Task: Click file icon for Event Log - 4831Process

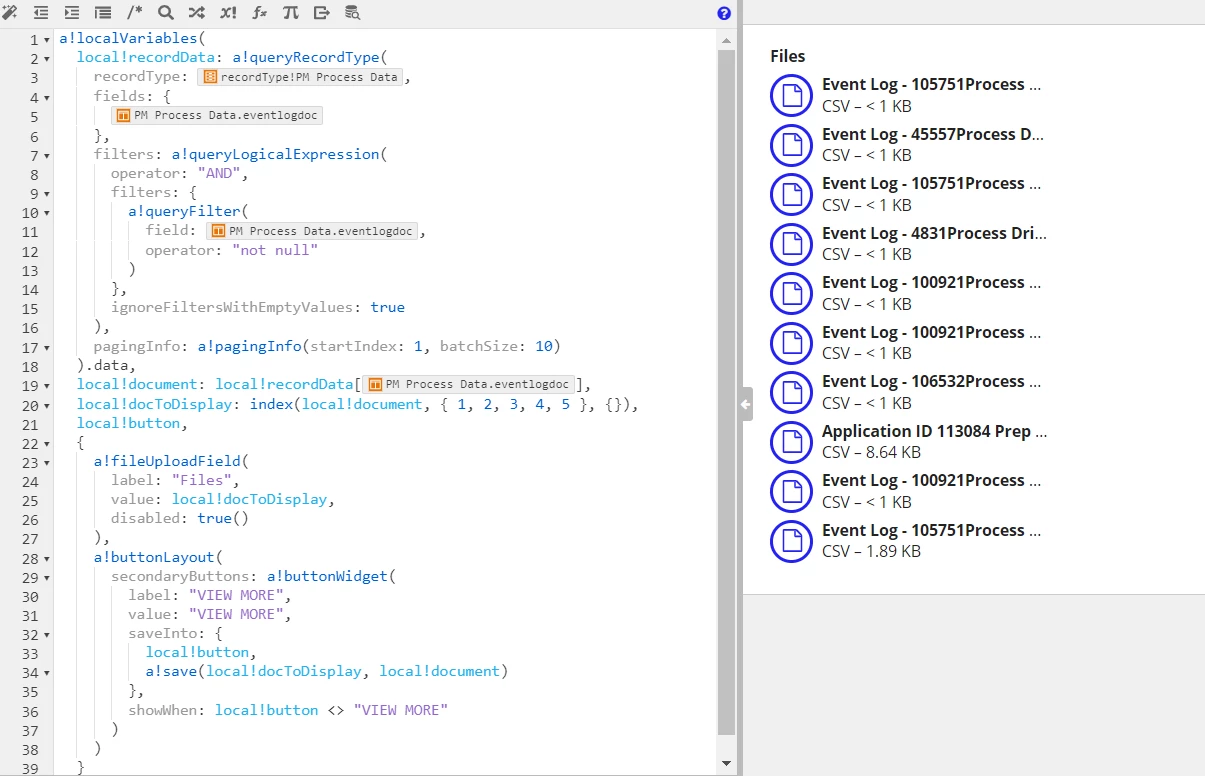Action: (791, 244)
